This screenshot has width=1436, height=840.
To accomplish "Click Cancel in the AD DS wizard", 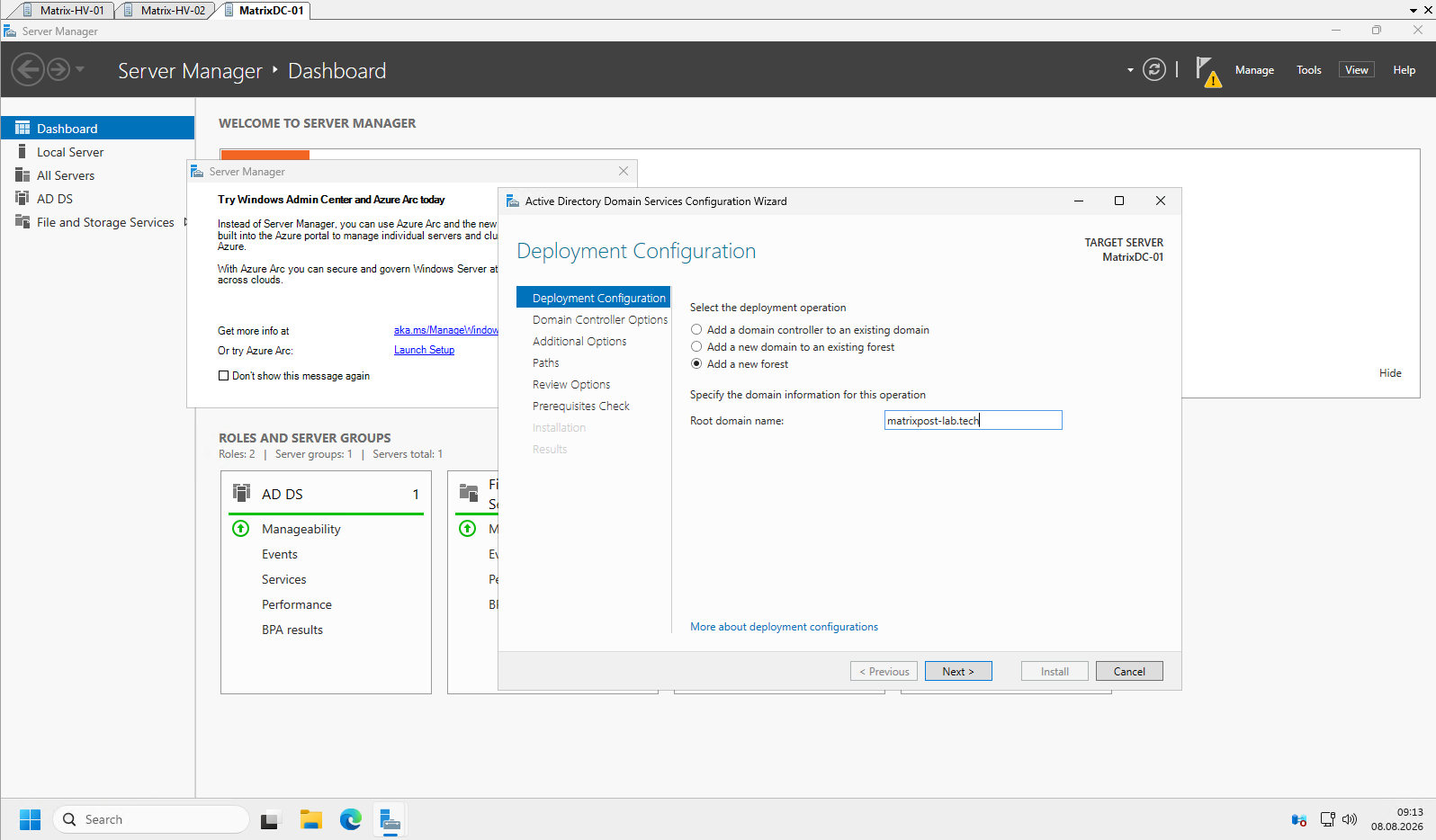I will point(1129,671).
